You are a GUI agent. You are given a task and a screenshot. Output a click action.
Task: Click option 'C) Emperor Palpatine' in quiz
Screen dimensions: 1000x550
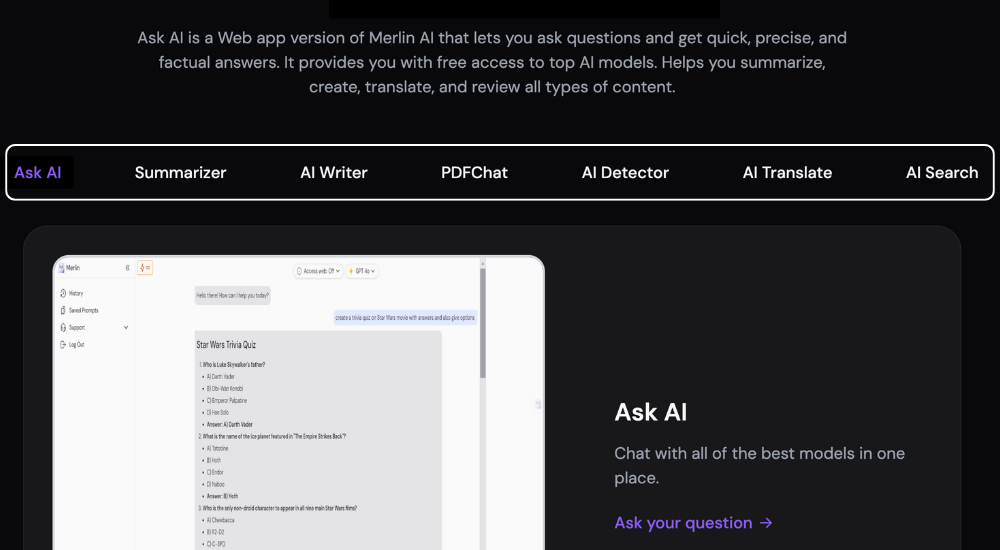point(226,401)
